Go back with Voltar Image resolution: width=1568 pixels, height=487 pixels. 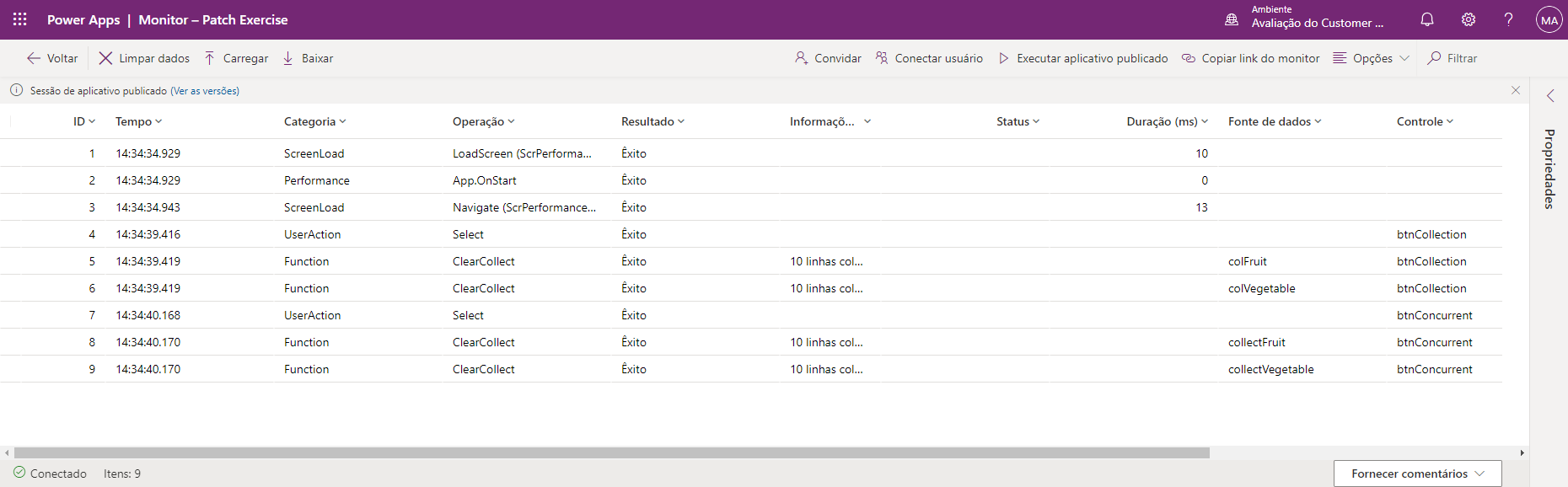52,58
